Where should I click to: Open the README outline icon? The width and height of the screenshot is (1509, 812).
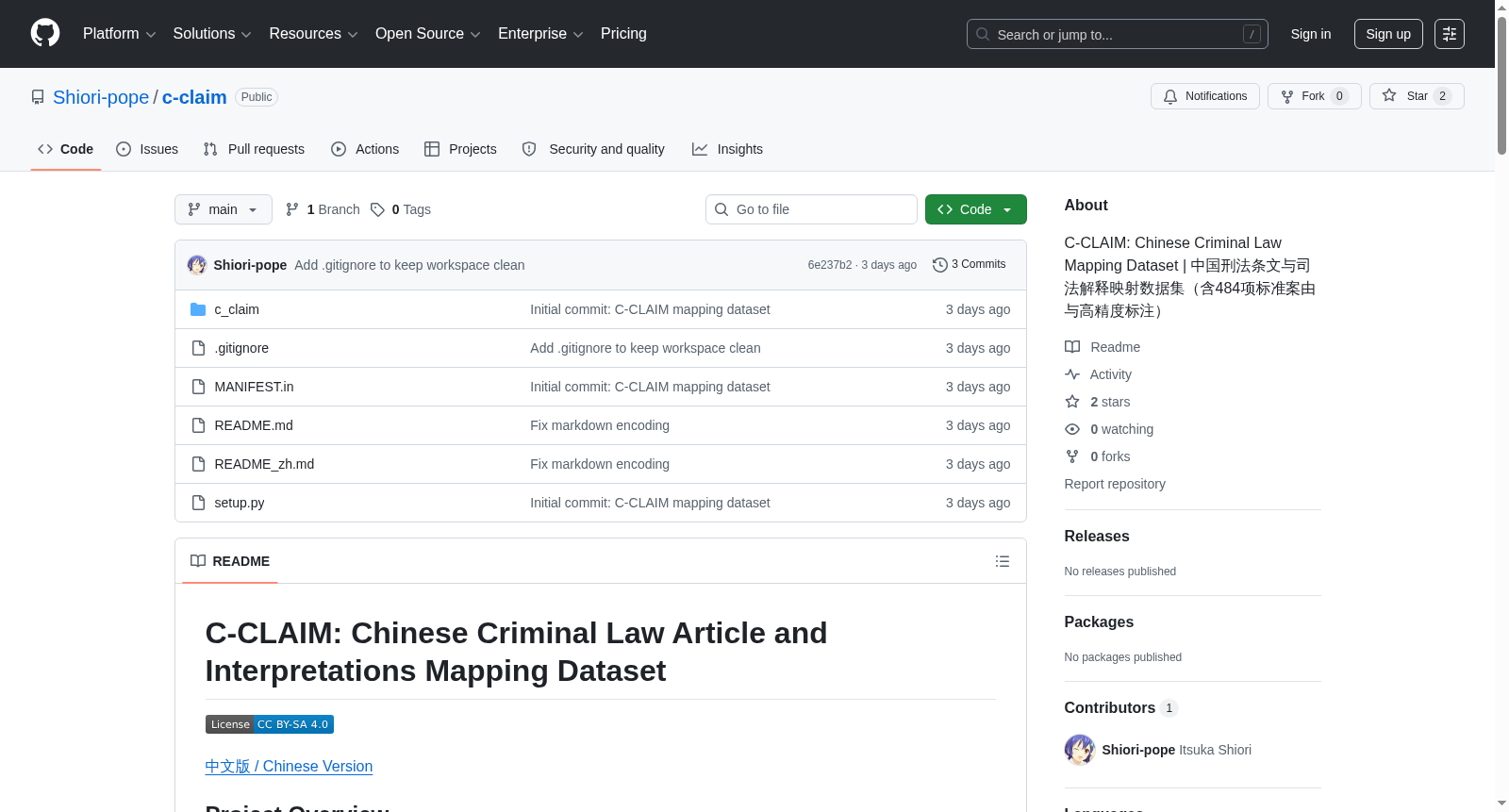coord(1003,561)
